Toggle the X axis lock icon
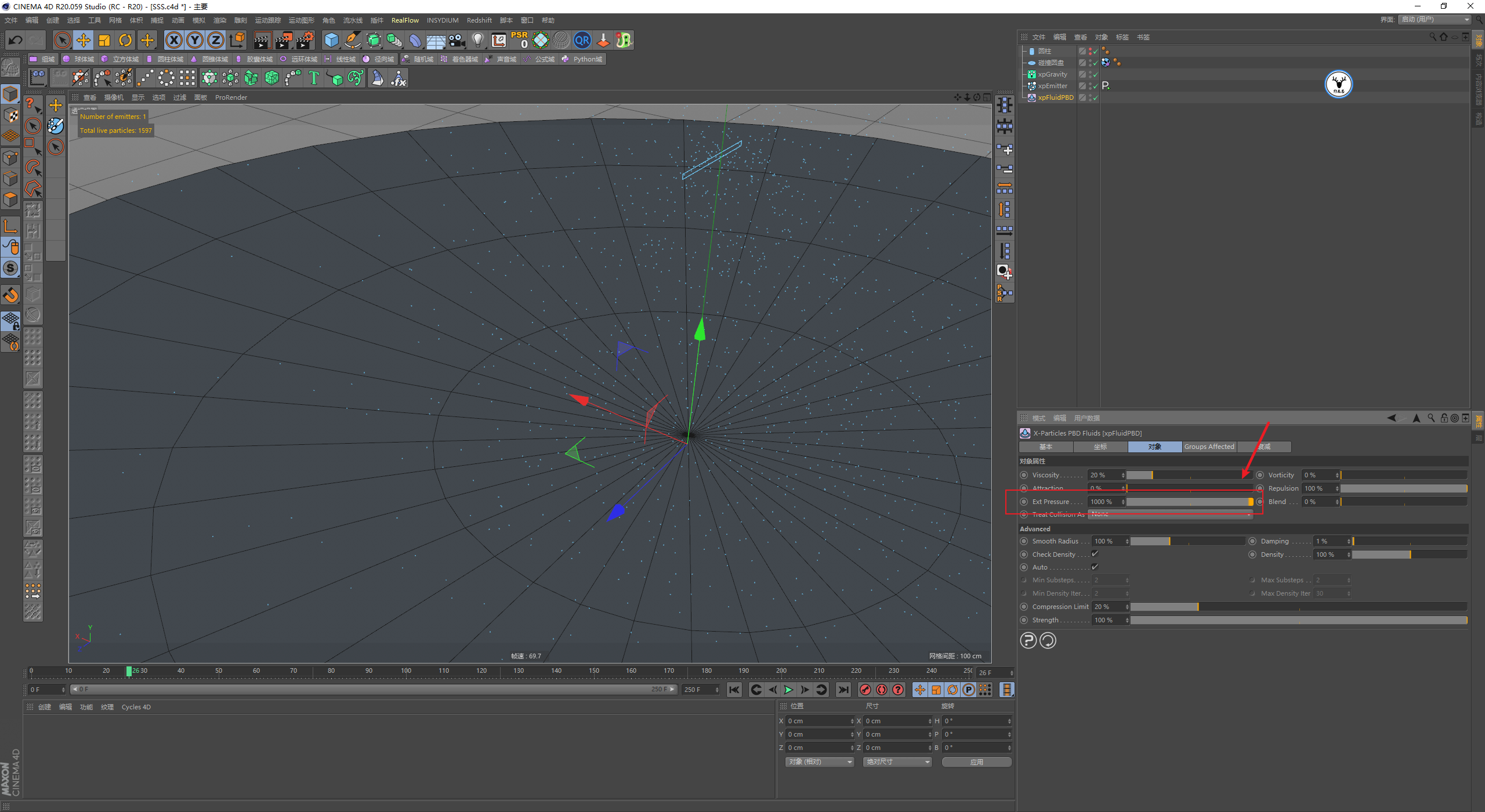Image resolution: width=1485 pixels, height=812 pixels. point(173,40)
